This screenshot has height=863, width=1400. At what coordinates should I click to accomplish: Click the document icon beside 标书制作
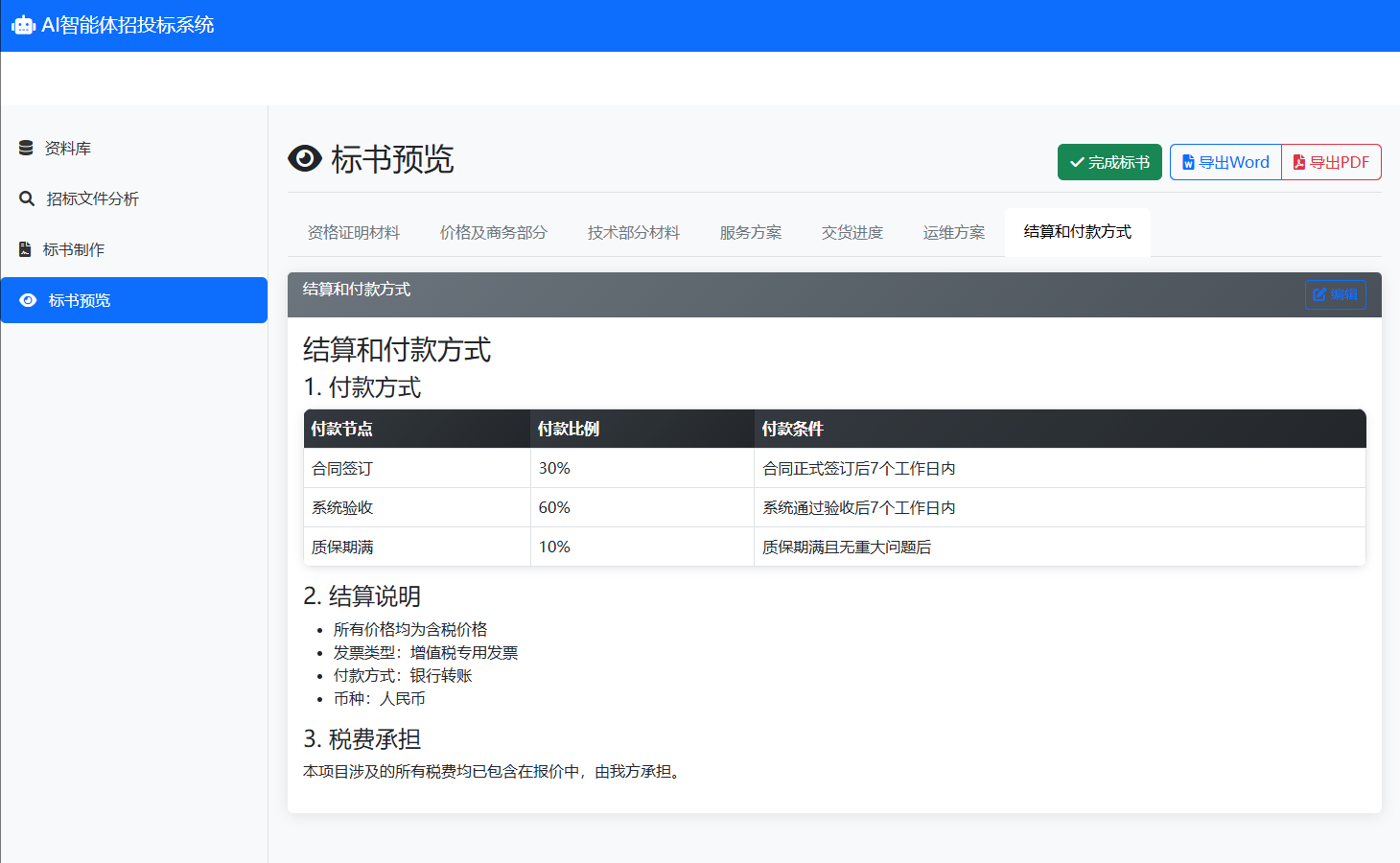pos(25,249)
